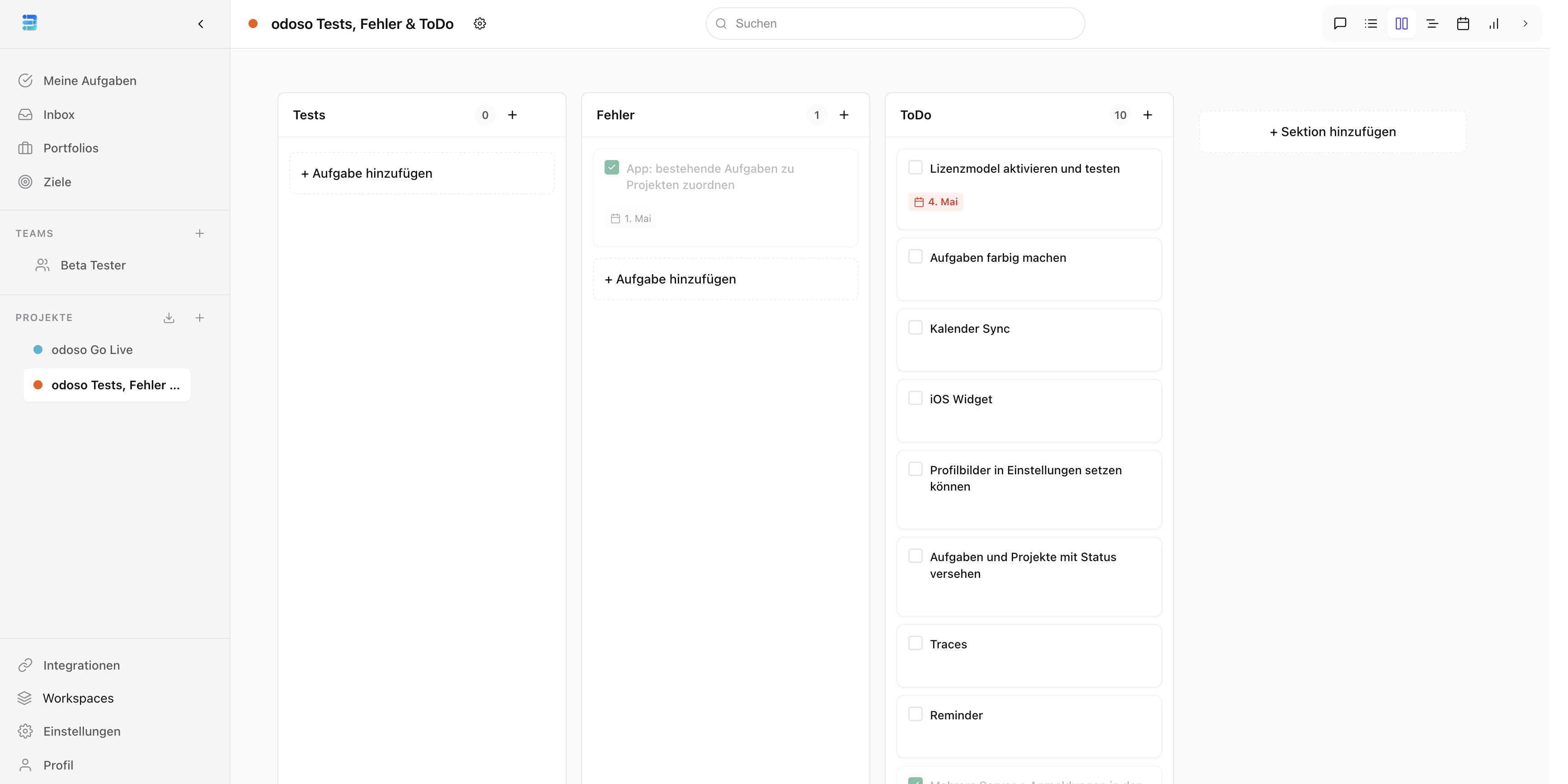The image size is (1568, 784).
Task: Open the bar chart statistics view
Action: tap(1494, 24)
